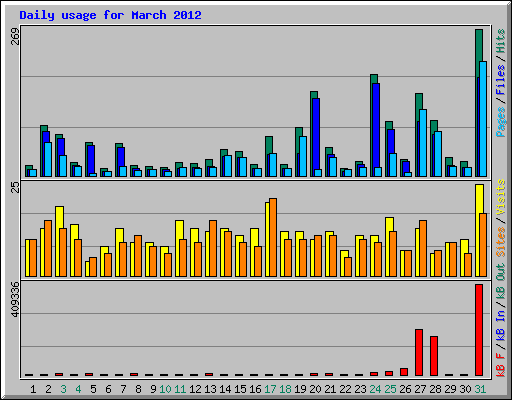
Task: Click the small red kB bar for day 26
Action: (404, 372)
